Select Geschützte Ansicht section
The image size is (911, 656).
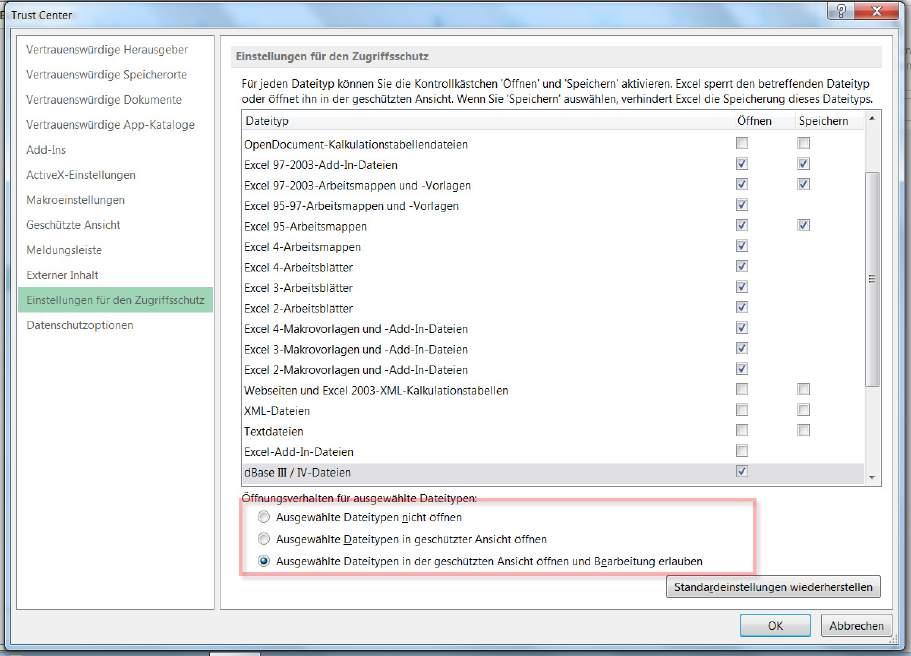click(x=73, y=225)
